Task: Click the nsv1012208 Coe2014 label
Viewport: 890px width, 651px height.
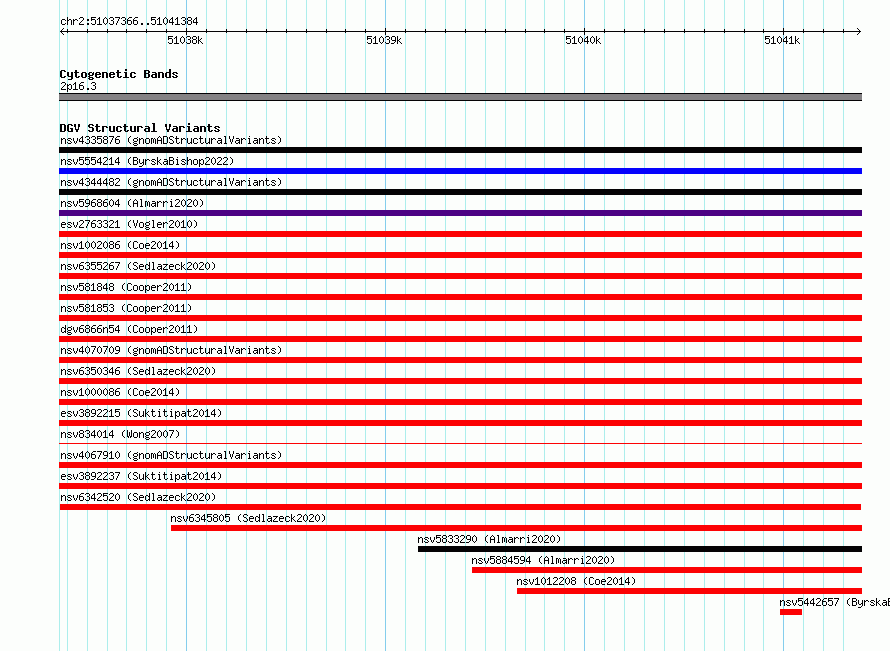Action: coord(576,581)
